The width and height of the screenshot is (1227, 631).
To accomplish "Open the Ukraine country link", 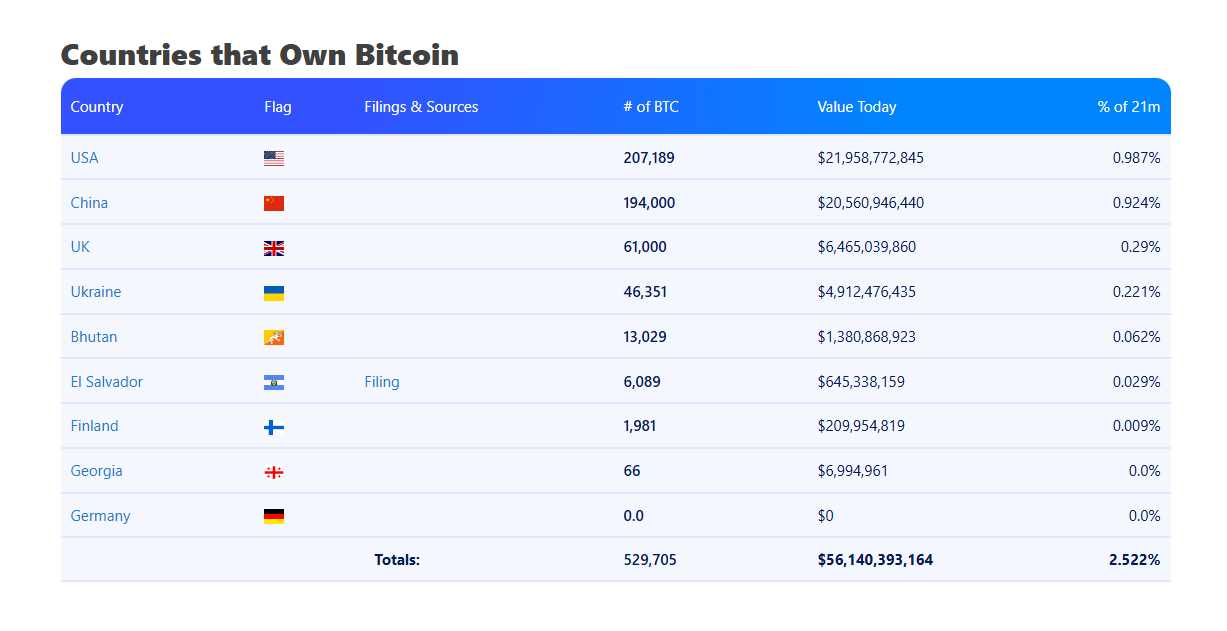I will (96, 292).
